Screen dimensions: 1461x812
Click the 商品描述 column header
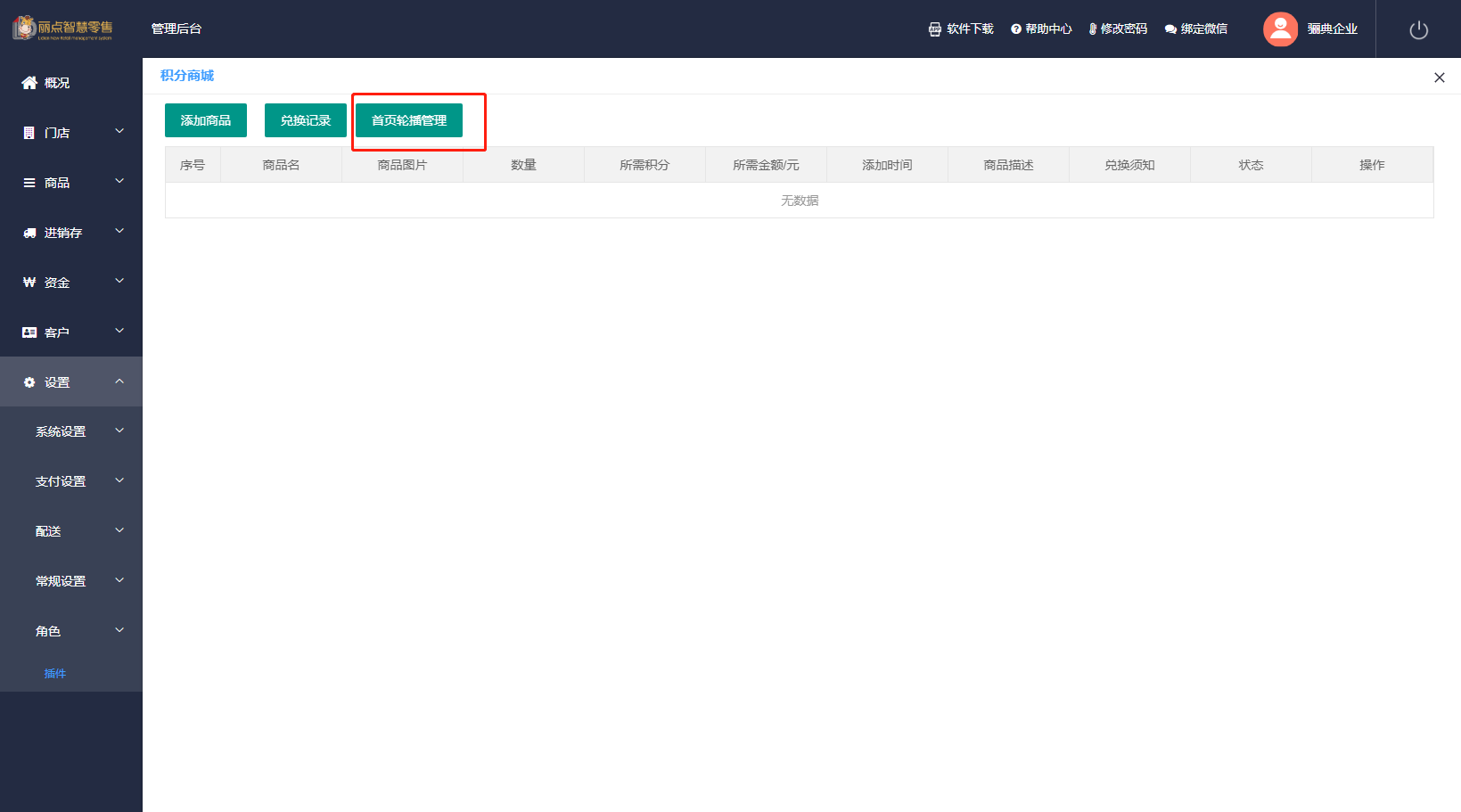[1008, 165]
